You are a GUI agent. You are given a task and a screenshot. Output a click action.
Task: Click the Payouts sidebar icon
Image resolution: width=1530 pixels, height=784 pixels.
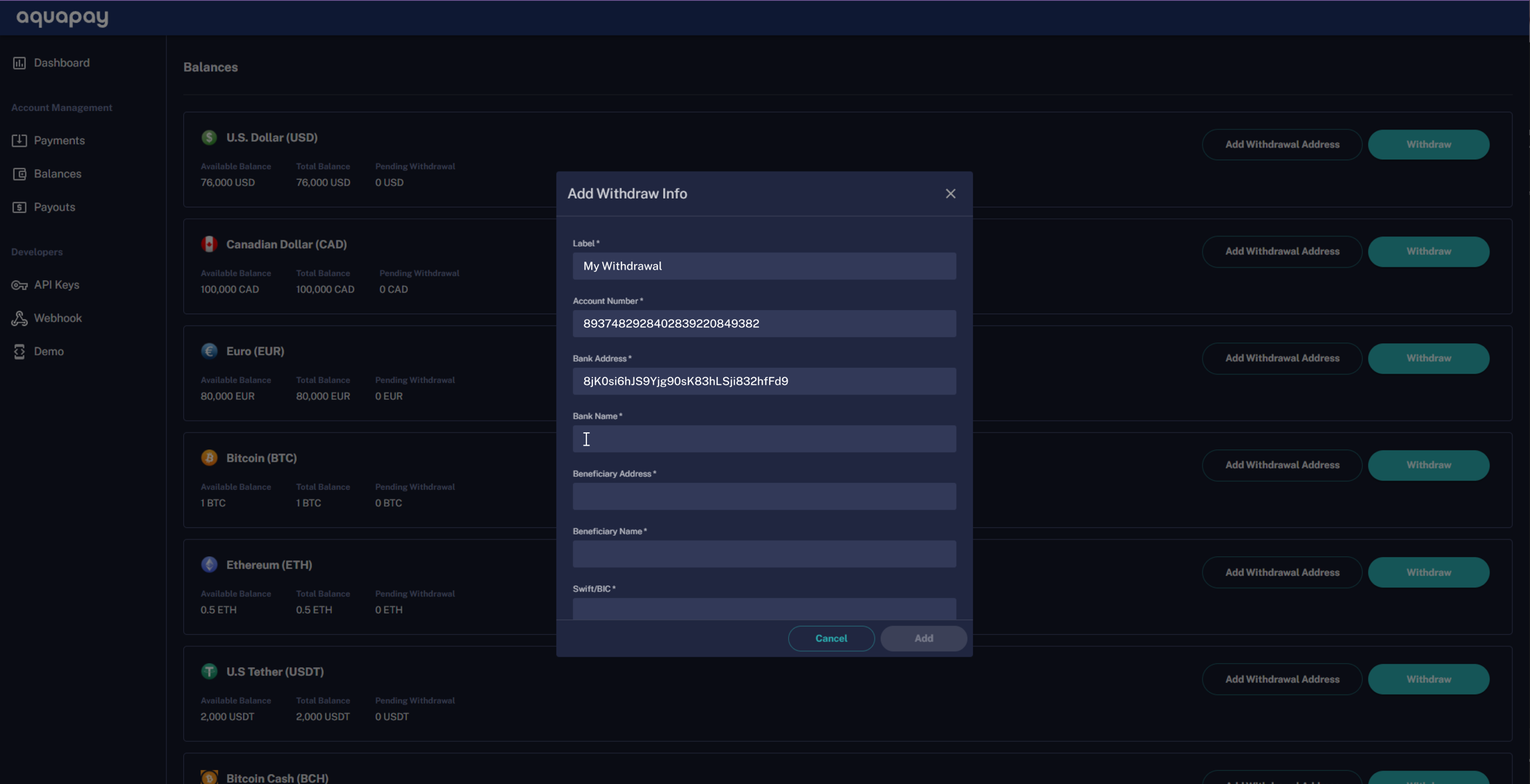click(x=19, y=207)
